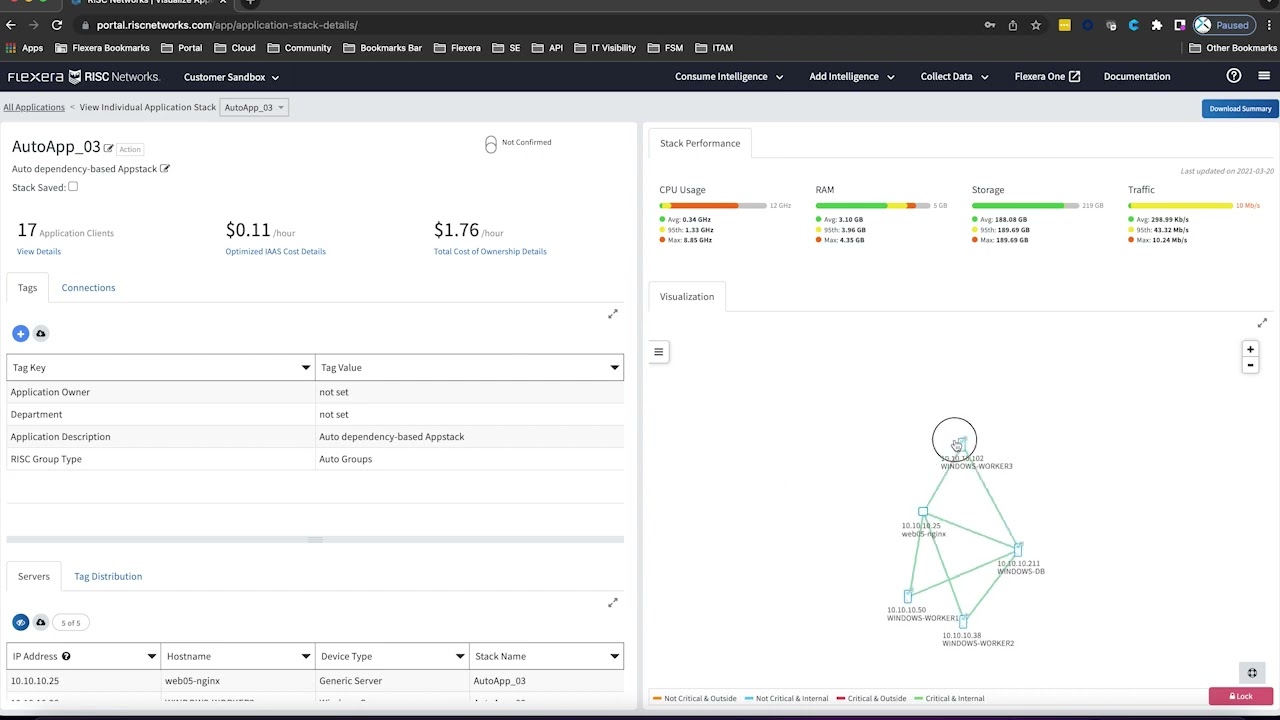
Task: Toggle the Stack Saved checkbox
Action: pyautogui.click(x=73, y=187)
